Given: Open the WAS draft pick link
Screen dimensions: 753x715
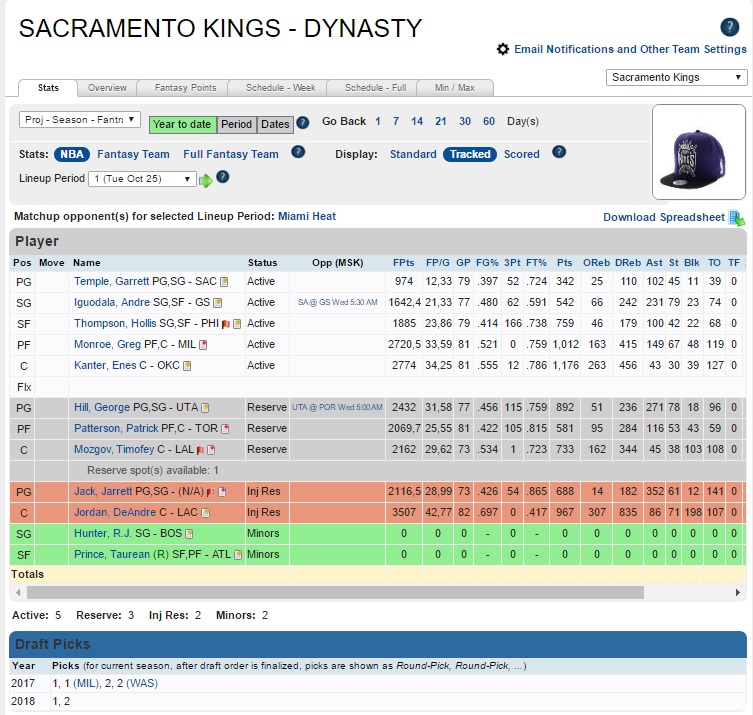Looking at the screenshot, I should point(142,683).
